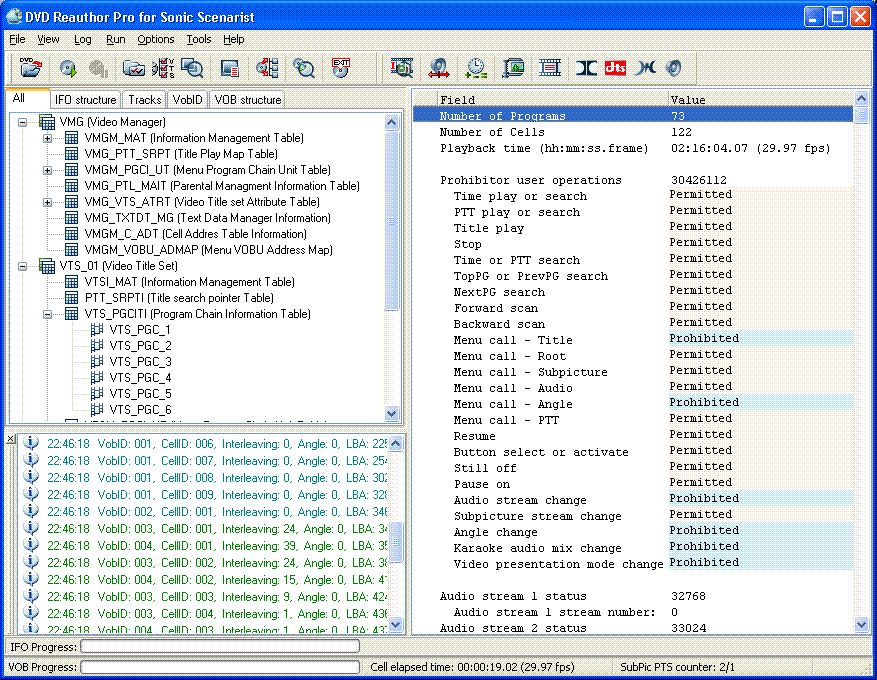The height and width of the screenshot is (680, 877).
Task: Click the tree panel scroll-down arrow
Action: 392,414
